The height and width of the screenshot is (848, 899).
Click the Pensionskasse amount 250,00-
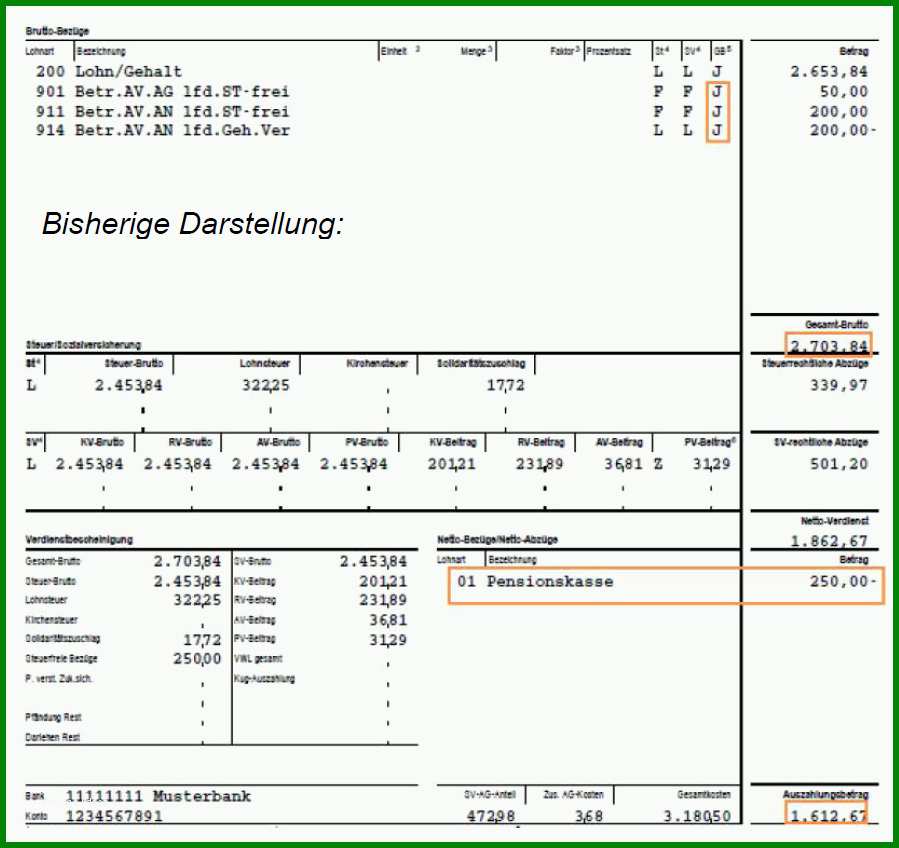tap(842, 581)
